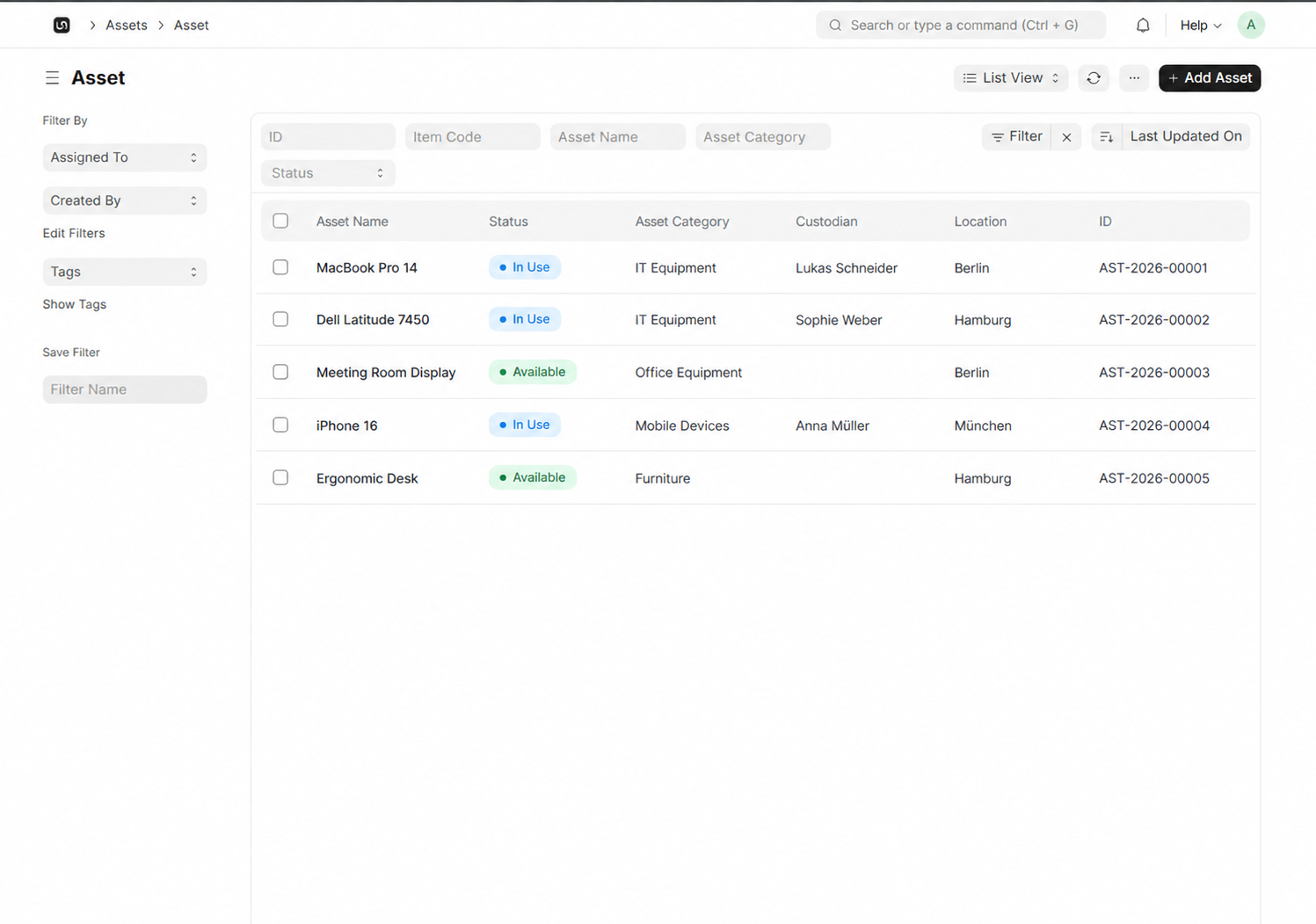The height and width of the screenshot is (924, 1316).
Task: Click the Asset Category filter field
Action: 763,136
